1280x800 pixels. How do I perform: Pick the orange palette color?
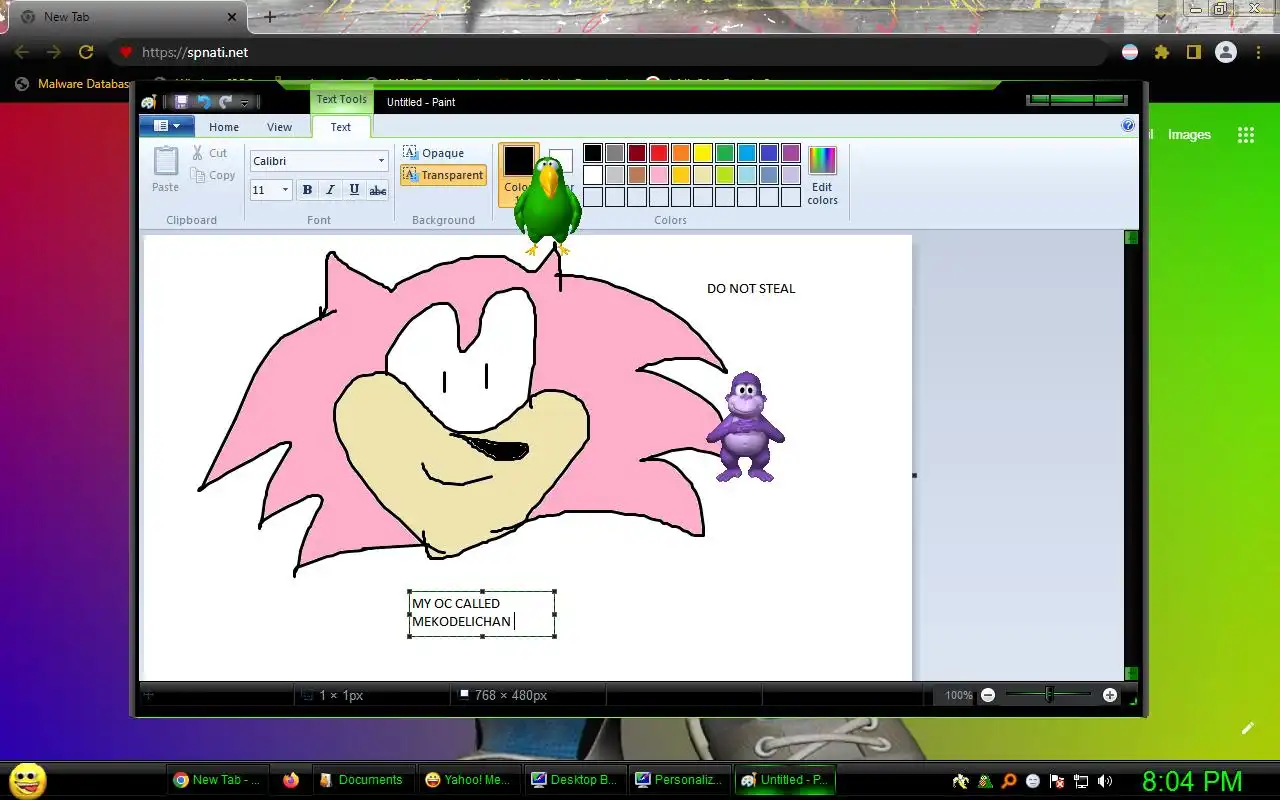coord(681,153)
